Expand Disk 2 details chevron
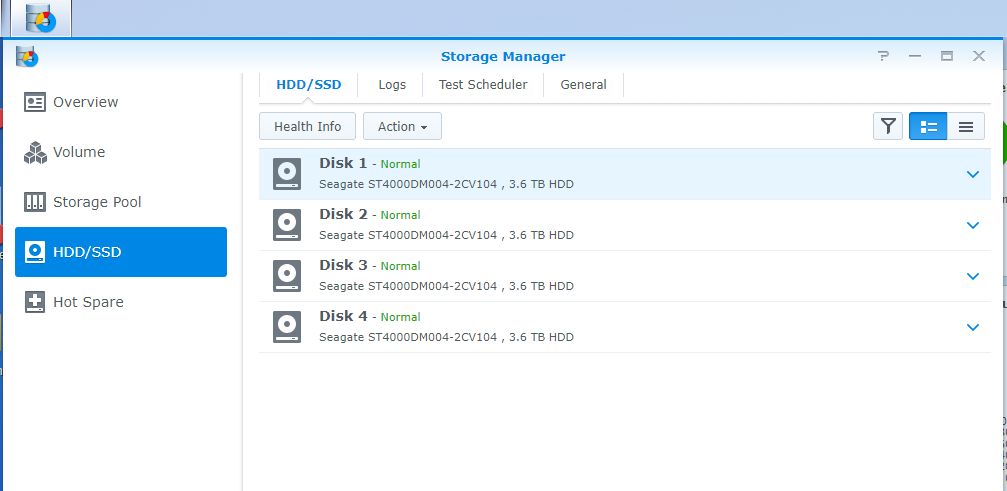 pyautogui.click(x=973, y=225)
